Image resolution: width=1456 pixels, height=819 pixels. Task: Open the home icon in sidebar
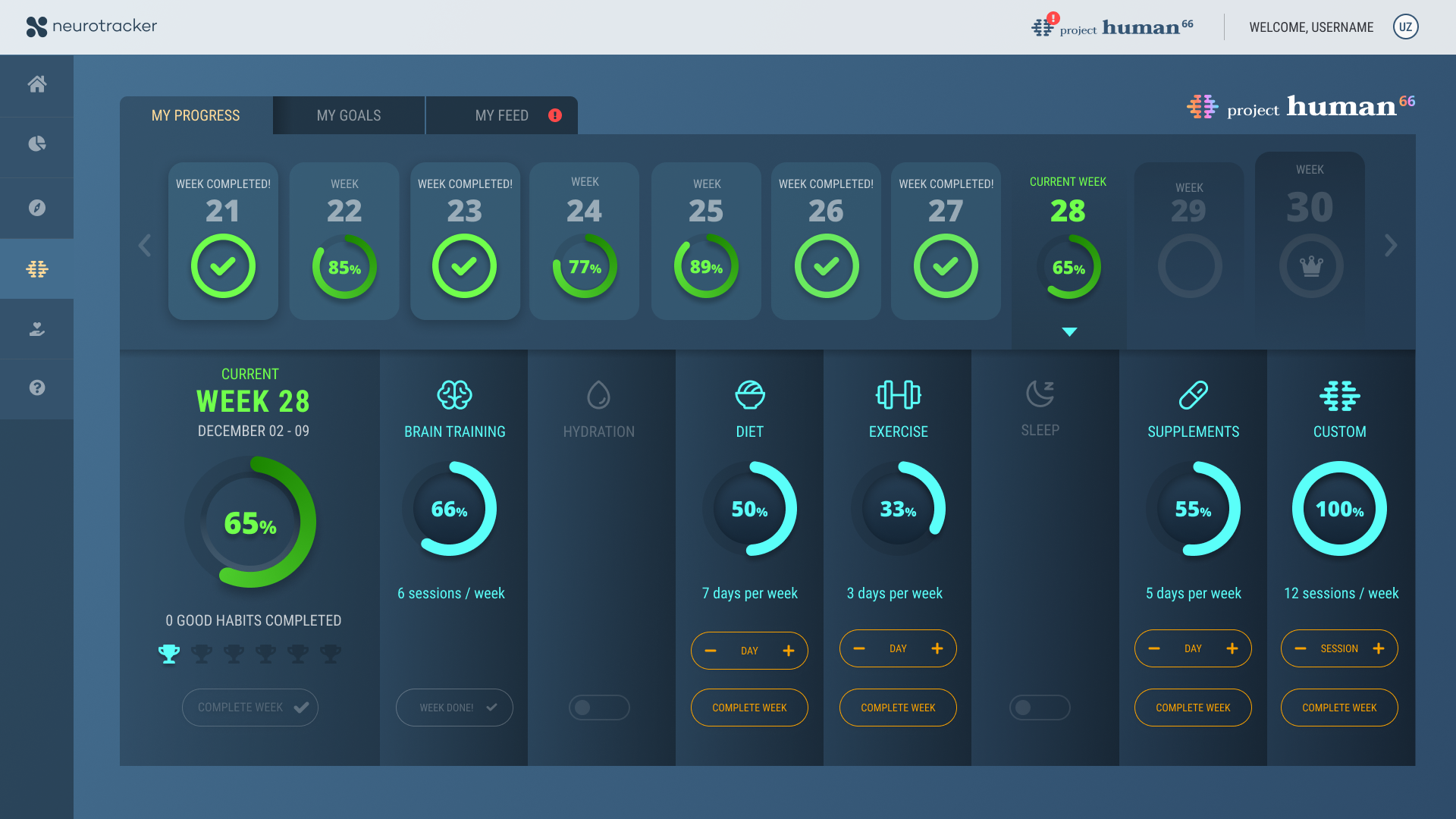click(x=36, y=84)
